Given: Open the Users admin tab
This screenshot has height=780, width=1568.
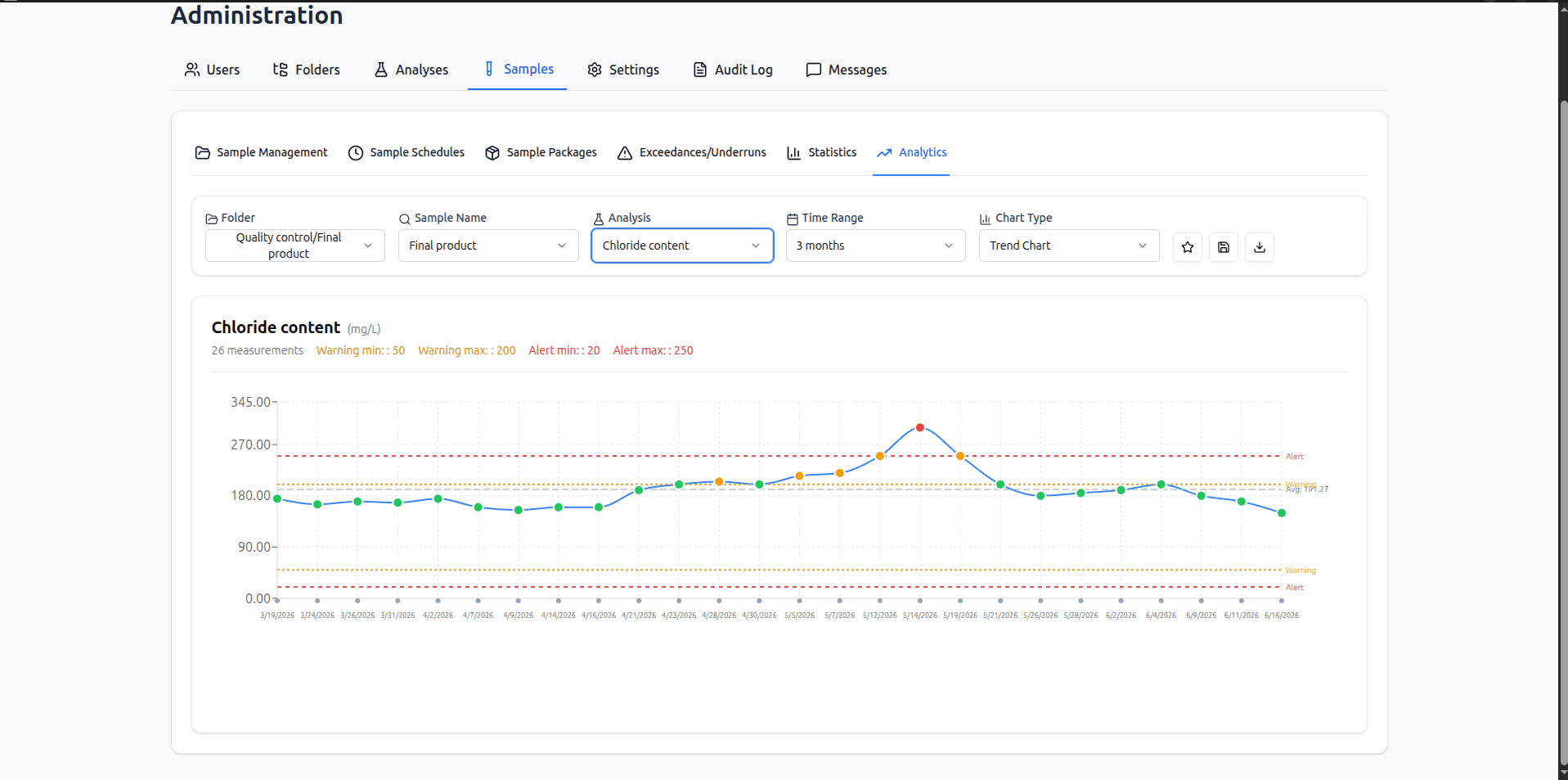Looking at the screenshot, I should click(x=212, y=70).
